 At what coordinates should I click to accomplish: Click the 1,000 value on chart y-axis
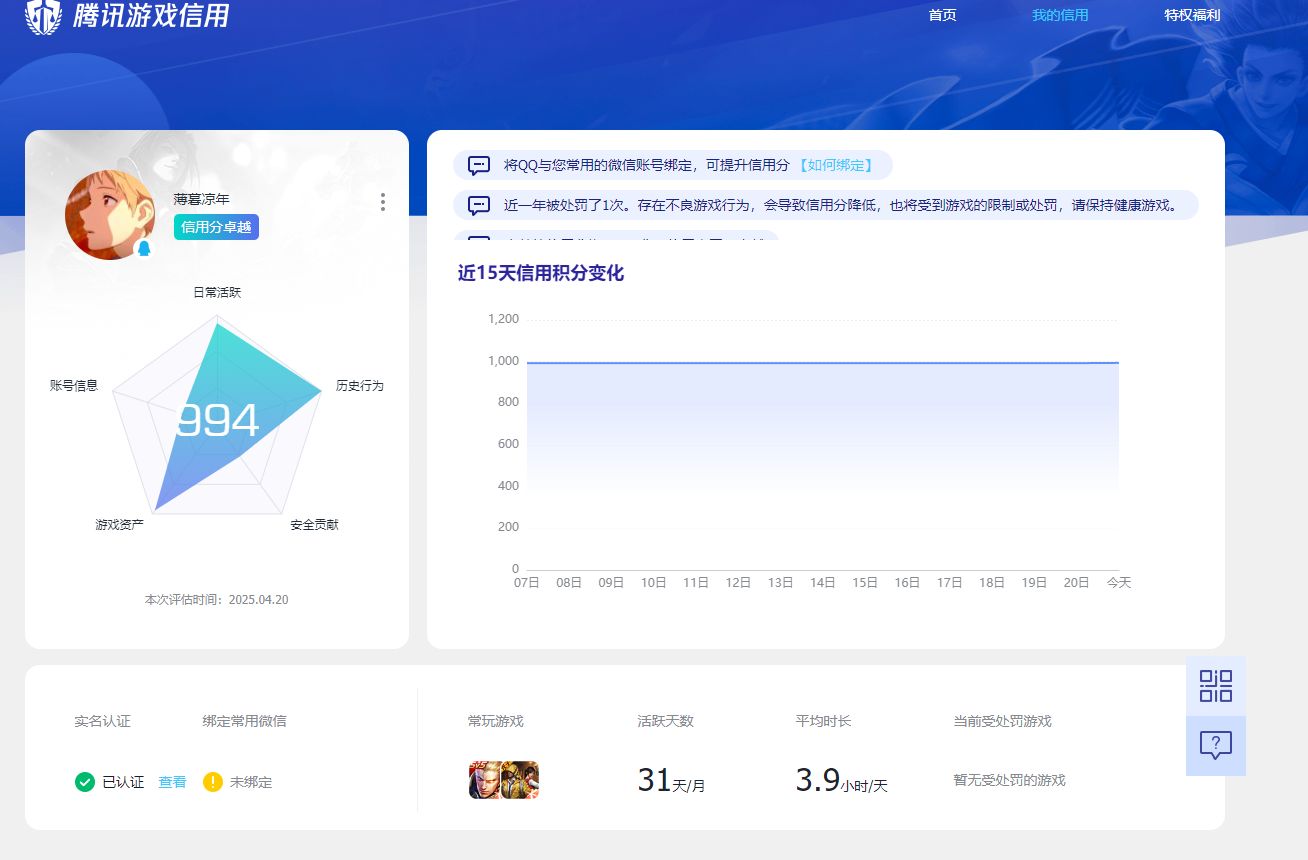coord(503,361)
